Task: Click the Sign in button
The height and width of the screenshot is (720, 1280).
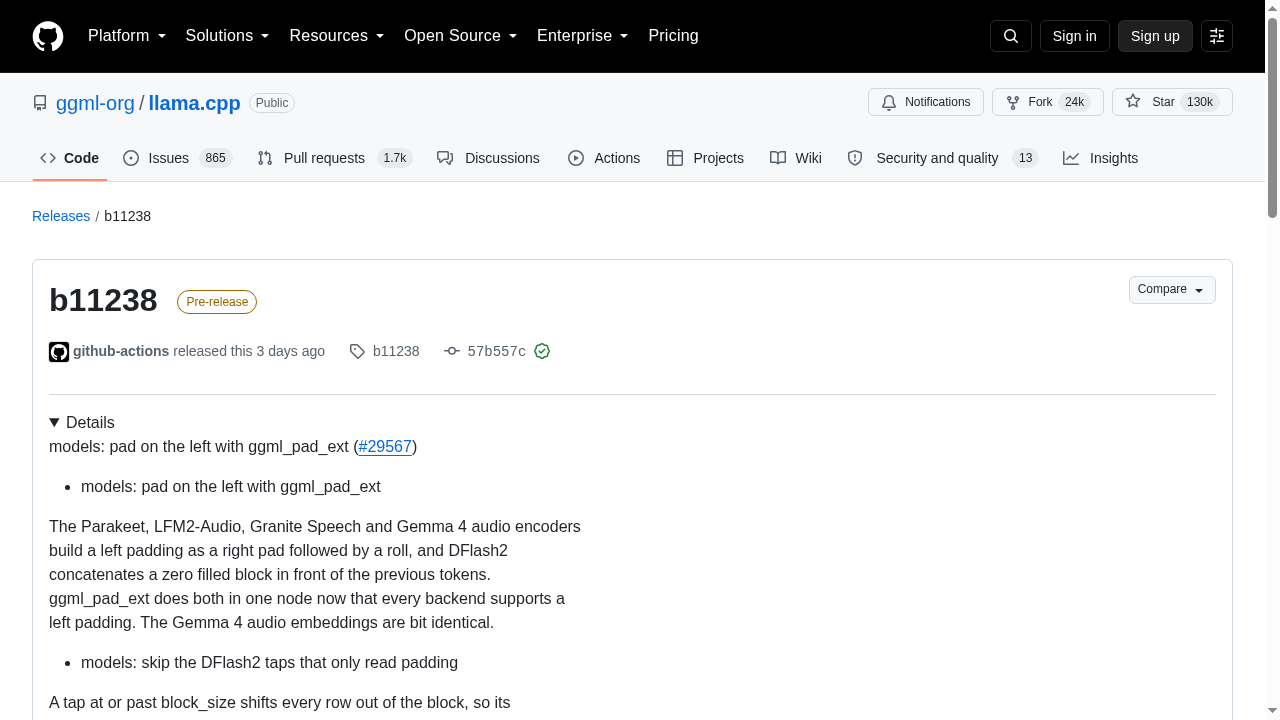Action: click(1075, 36)
